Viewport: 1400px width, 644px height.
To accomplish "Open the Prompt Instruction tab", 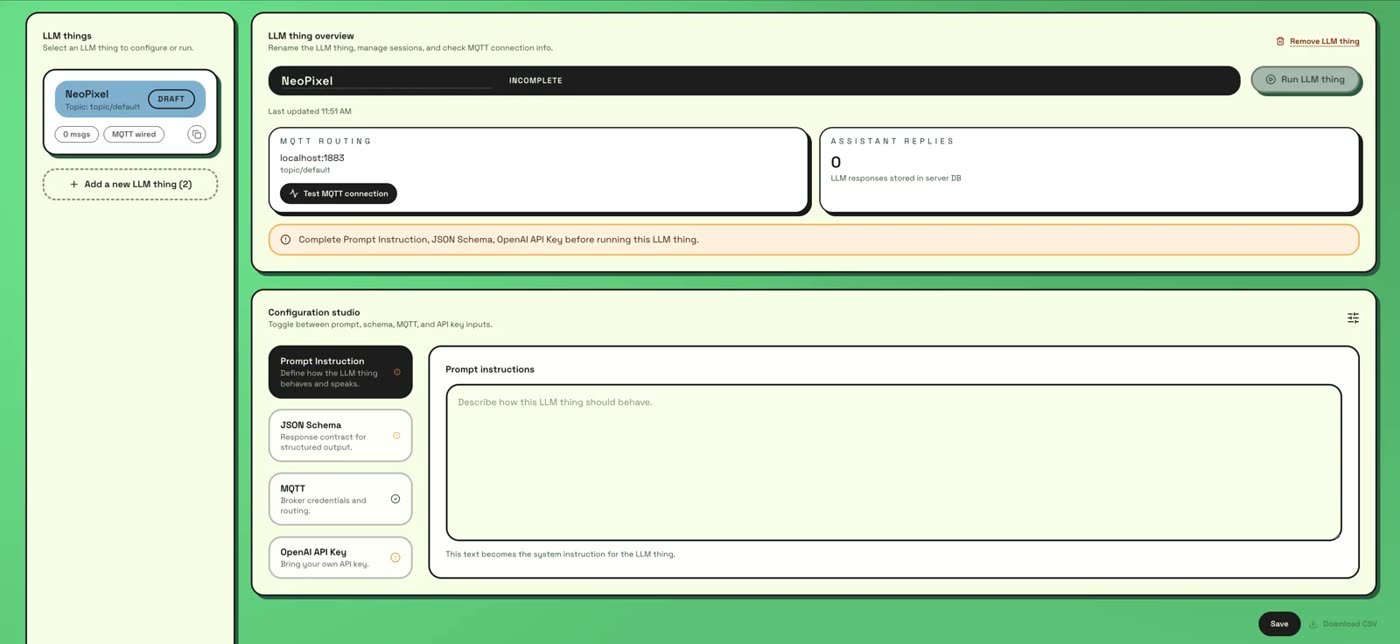I will pos(340,372).
